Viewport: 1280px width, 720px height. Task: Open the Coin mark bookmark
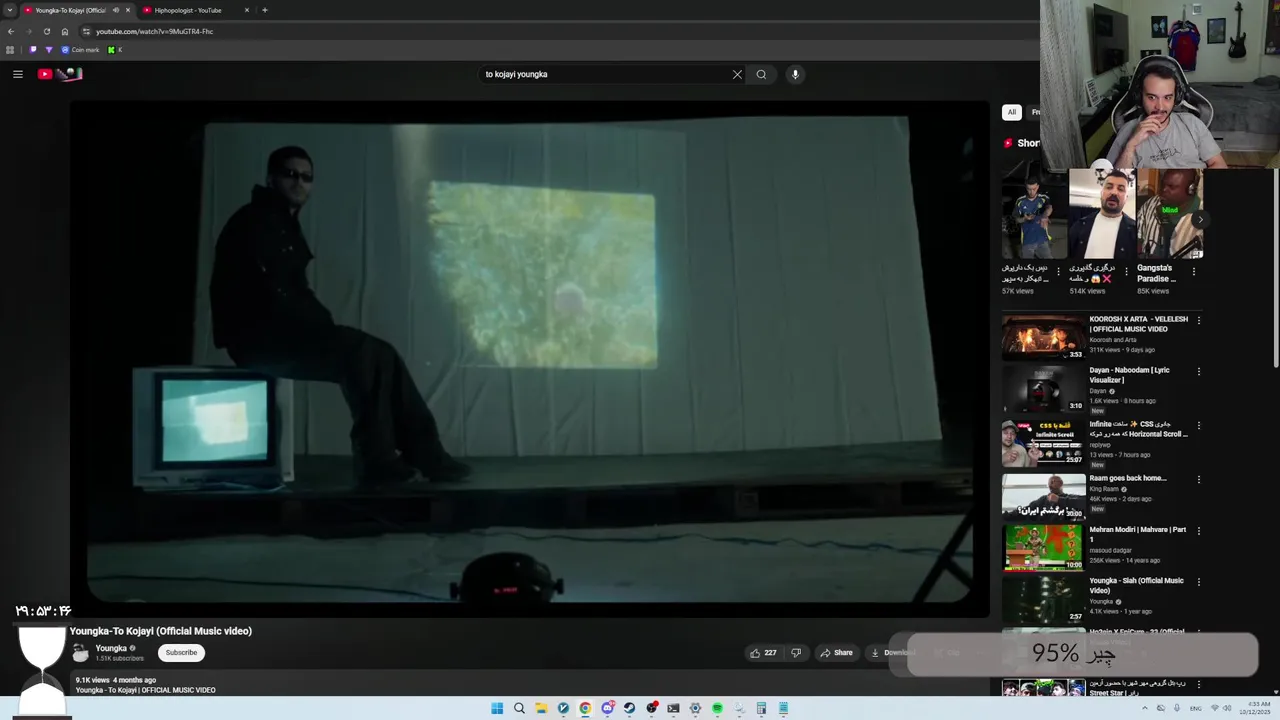coord(80,50)
